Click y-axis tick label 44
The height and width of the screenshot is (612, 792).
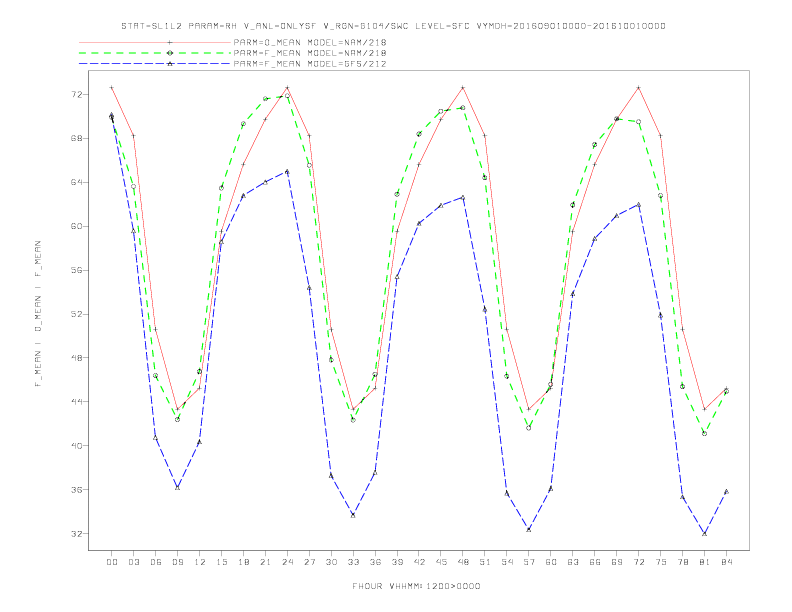click(x=77, y=402)
